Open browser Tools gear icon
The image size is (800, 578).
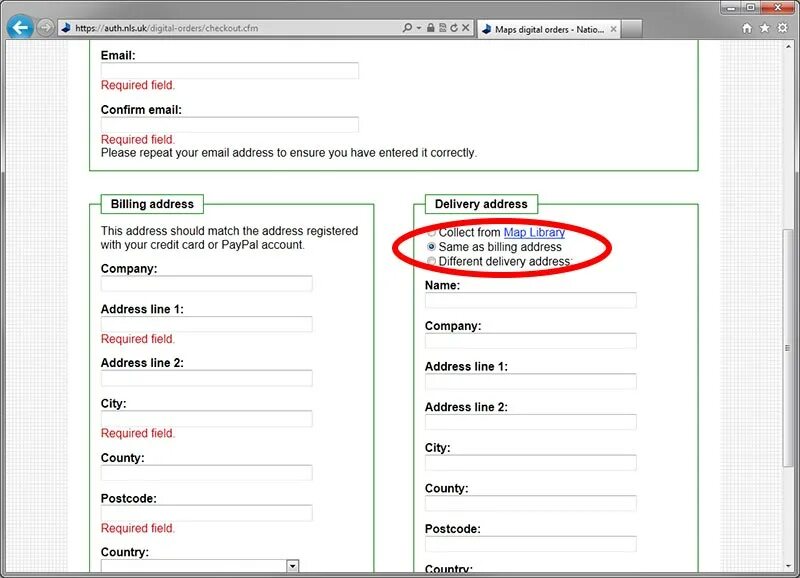click(783, 28)
